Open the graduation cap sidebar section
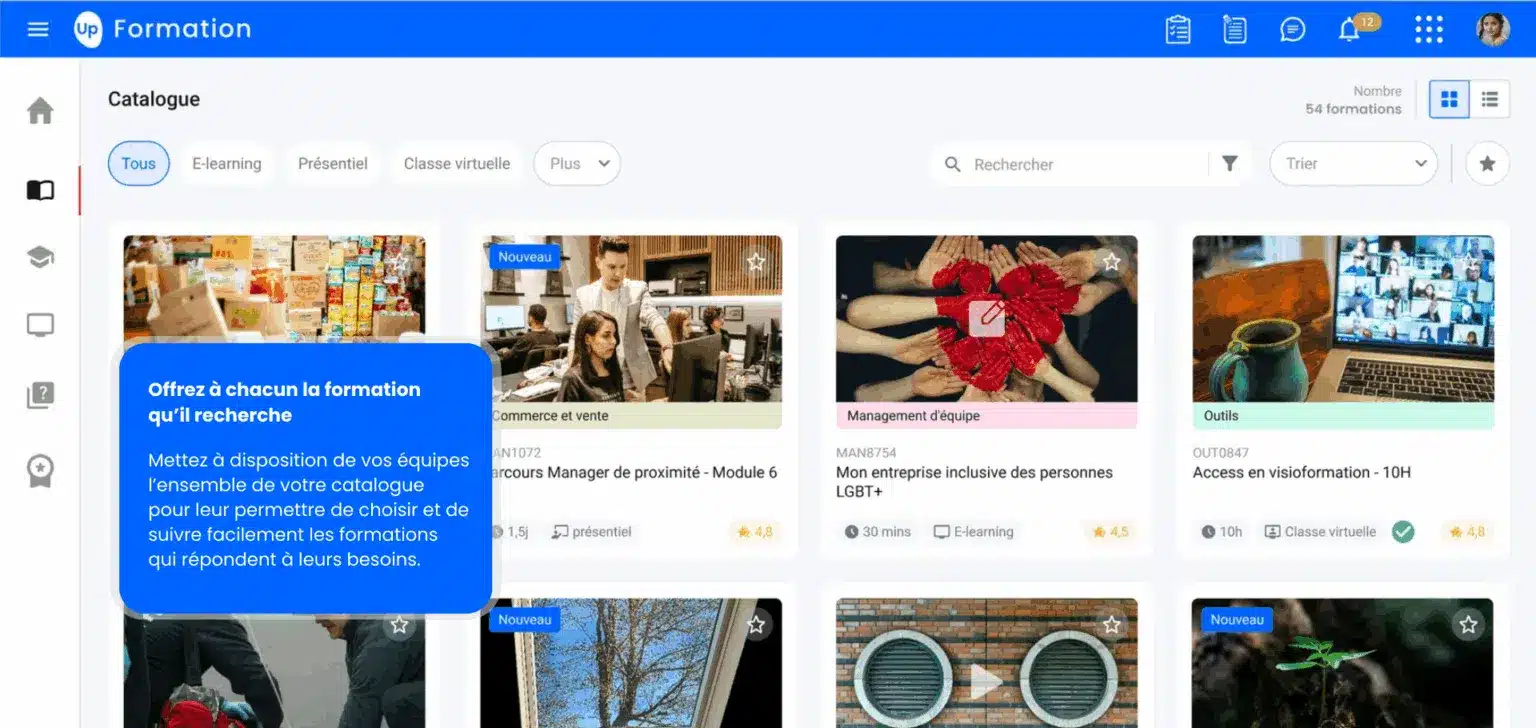The height and width of the screenshot is (728, 1536). (x=40, y=258)
